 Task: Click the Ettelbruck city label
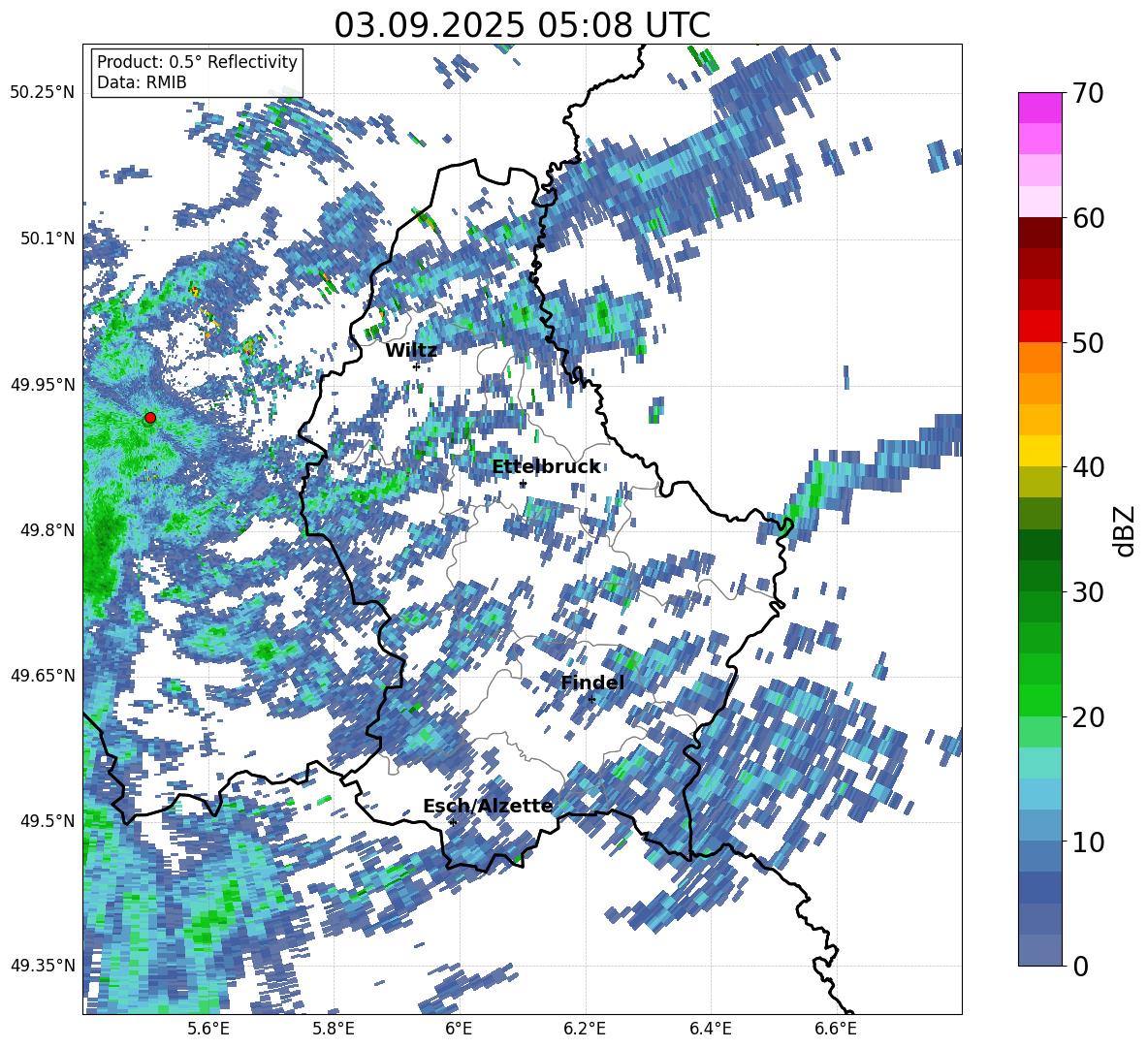546,467
